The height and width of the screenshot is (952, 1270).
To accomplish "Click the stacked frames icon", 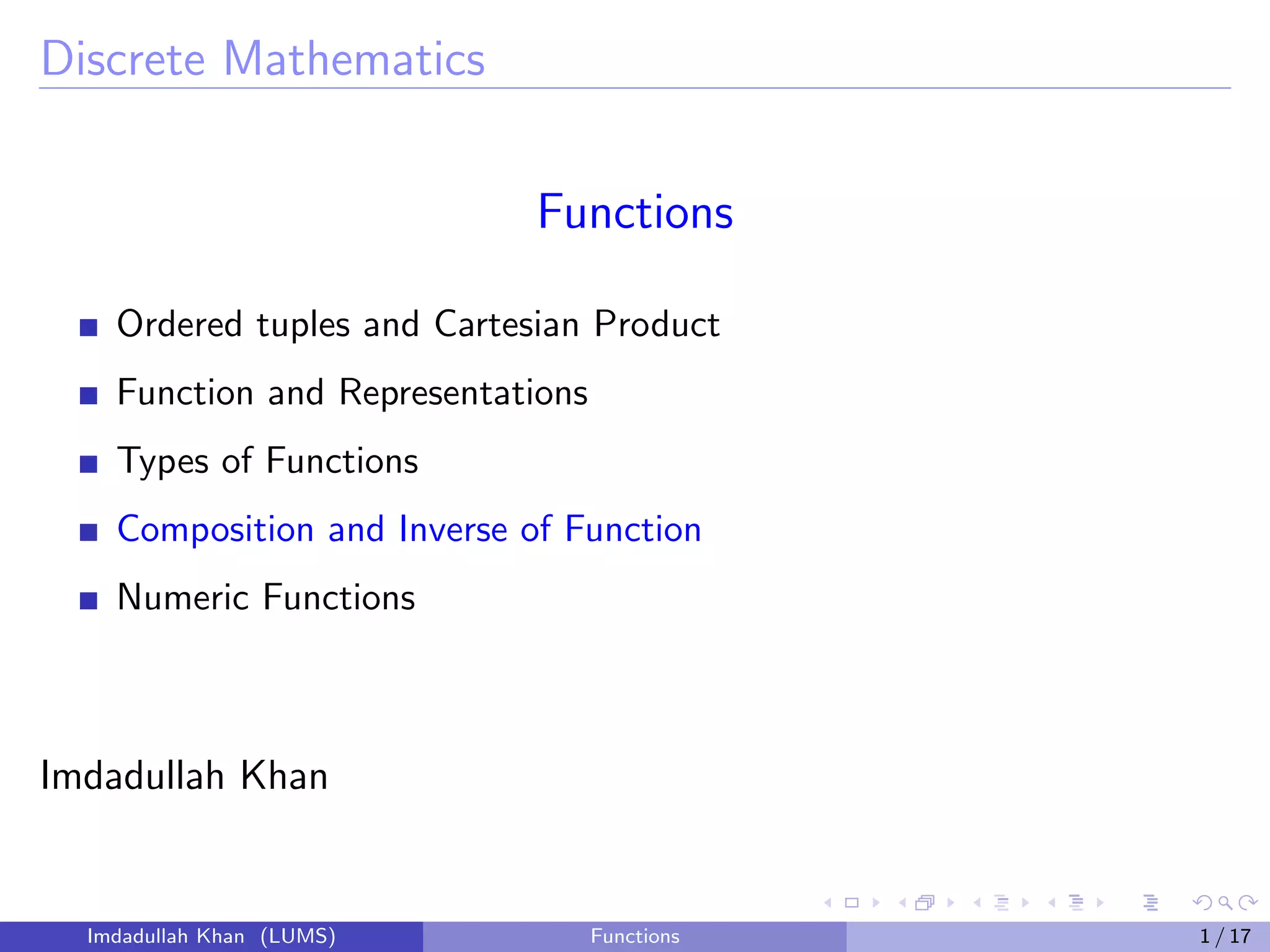I will click(x=925, y=903).
